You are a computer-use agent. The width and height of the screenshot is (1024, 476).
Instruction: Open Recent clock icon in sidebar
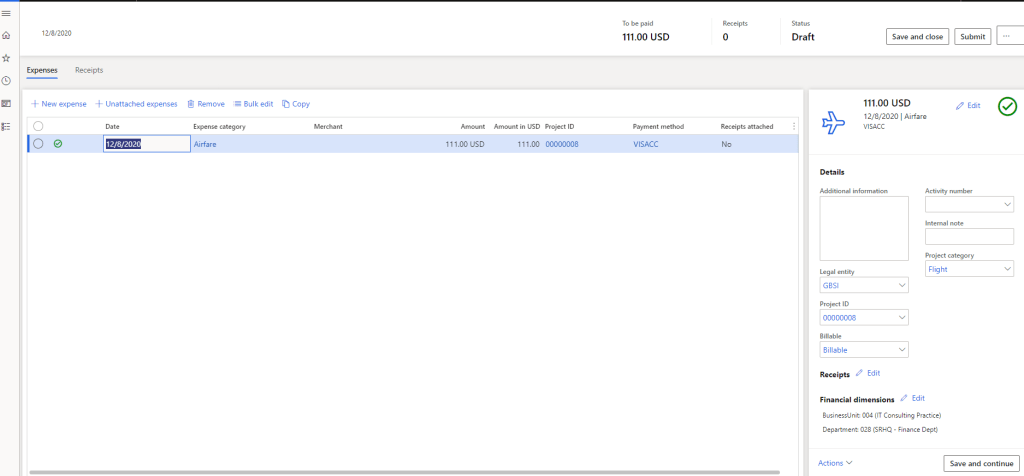click(x=6, y=81)
